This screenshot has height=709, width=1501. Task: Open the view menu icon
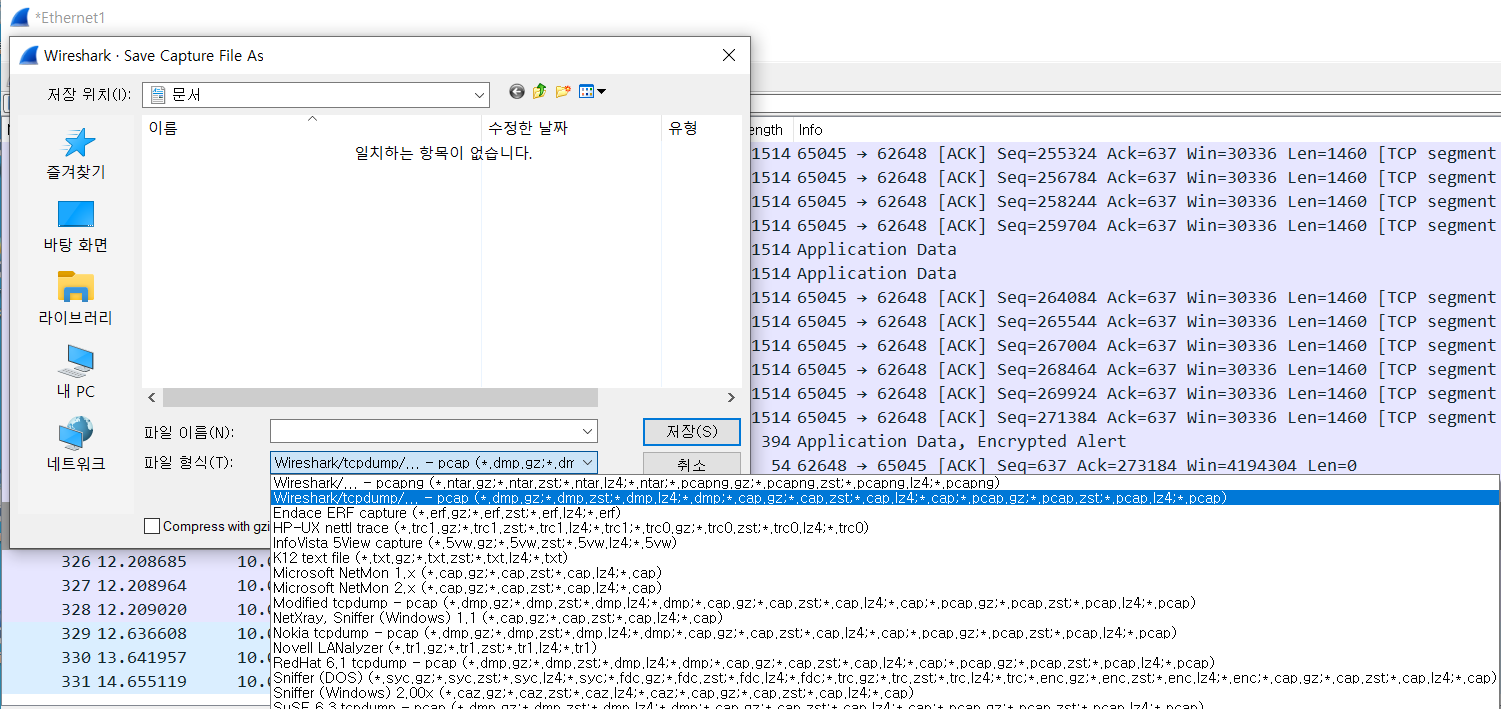(592, 92)
